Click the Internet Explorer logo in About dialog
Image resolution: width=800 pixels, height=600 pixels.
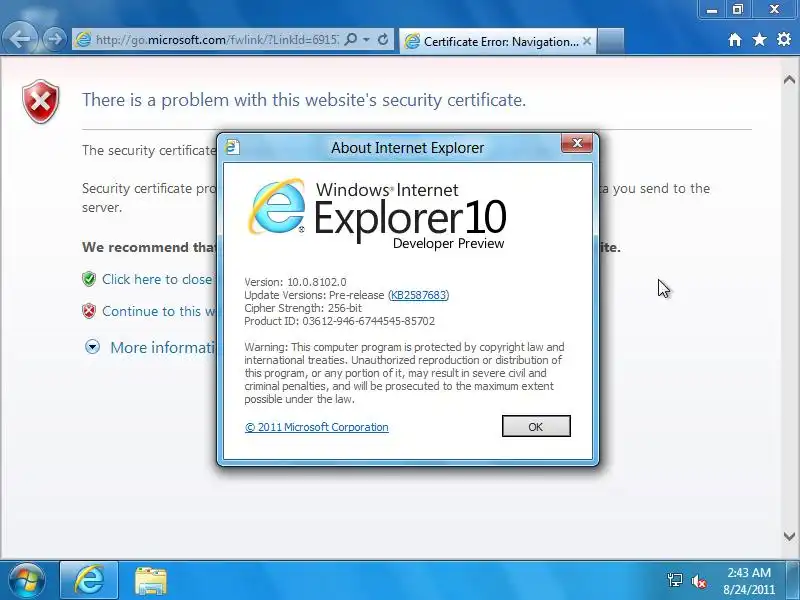[x=277, y=206]
